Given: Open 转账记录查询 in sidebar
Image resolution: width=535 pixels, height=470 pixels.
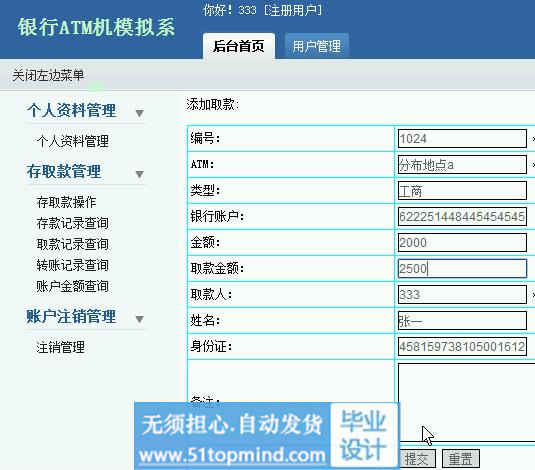Looking at the screenshot, I should pos(73,265).
